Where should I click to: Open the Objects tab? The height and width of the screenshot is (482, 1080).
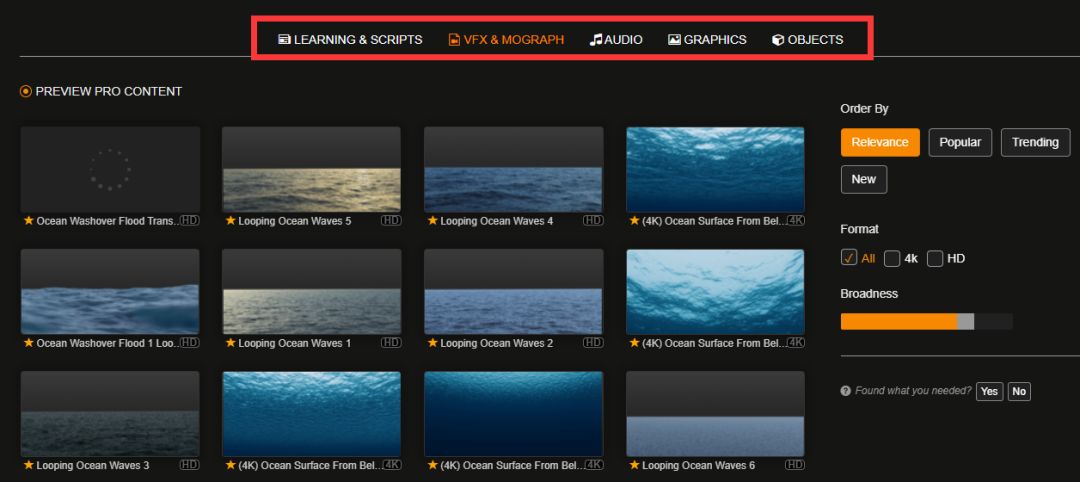click(x=807, y=39)
